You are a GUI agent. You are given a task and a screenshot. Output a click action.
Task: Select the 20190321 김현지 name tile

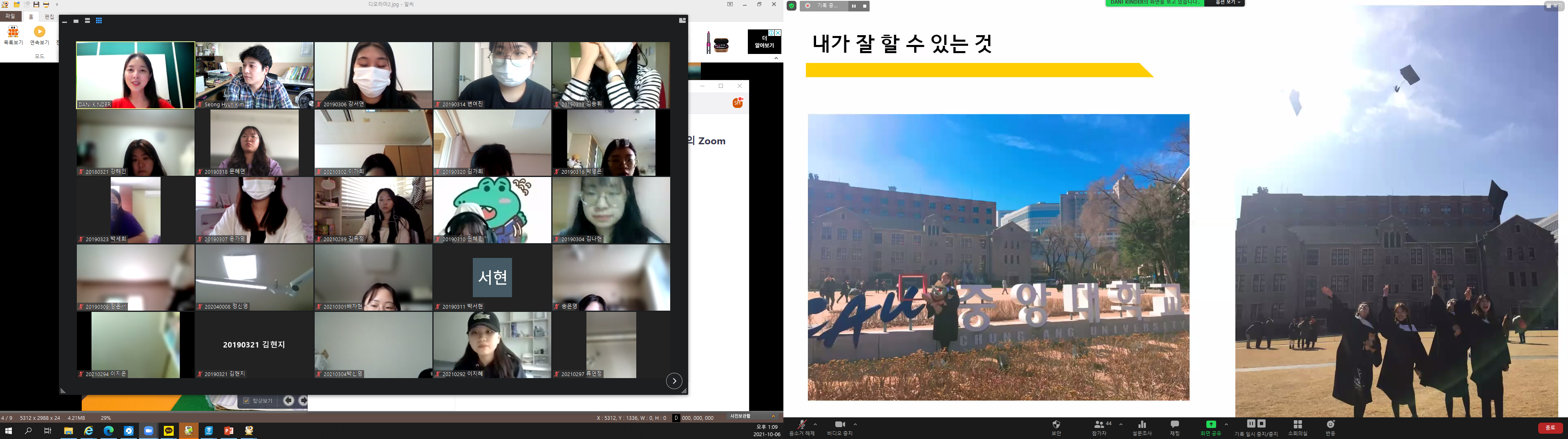tap(255, 345)
